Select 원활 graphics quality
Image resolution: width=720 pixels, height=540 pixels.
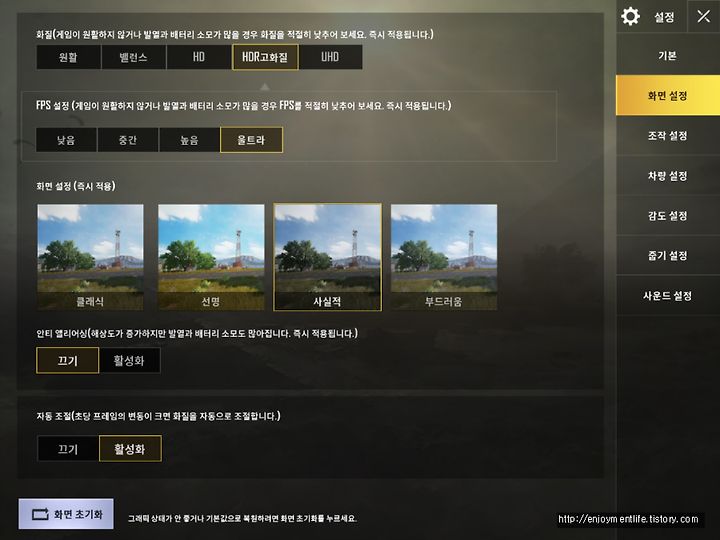click(68, 57)
